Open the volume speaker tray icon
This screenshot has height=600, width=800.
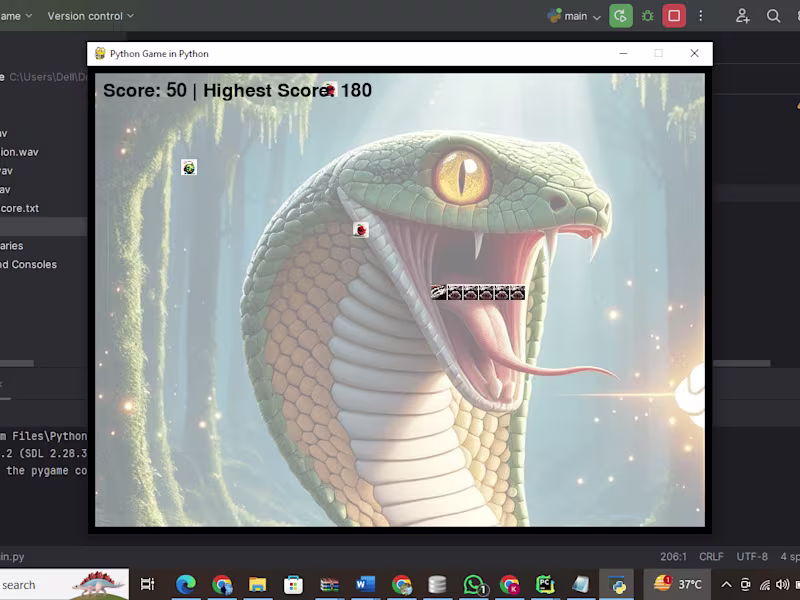click(782, 585)
